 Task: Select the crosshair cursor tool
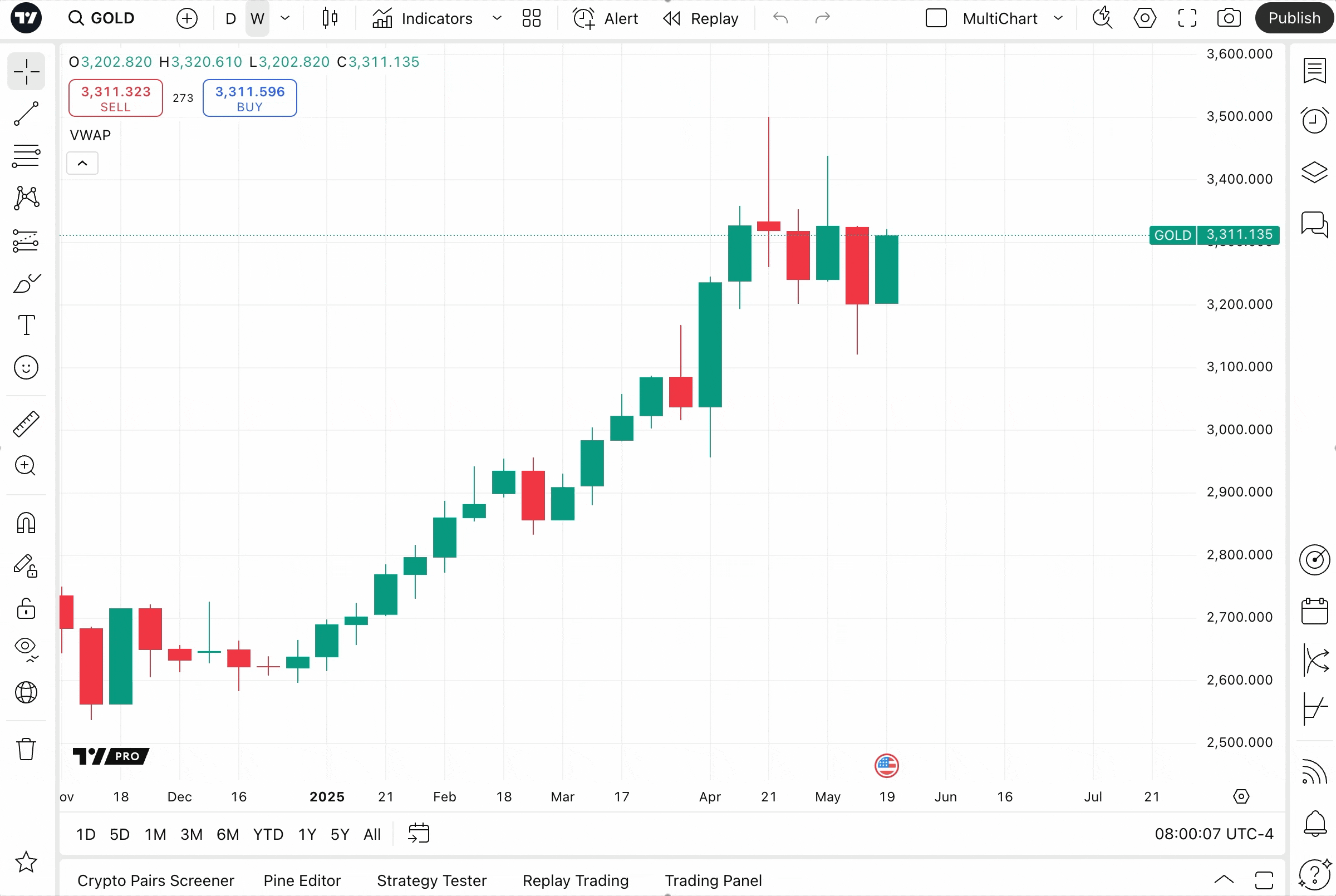point(26,71)
